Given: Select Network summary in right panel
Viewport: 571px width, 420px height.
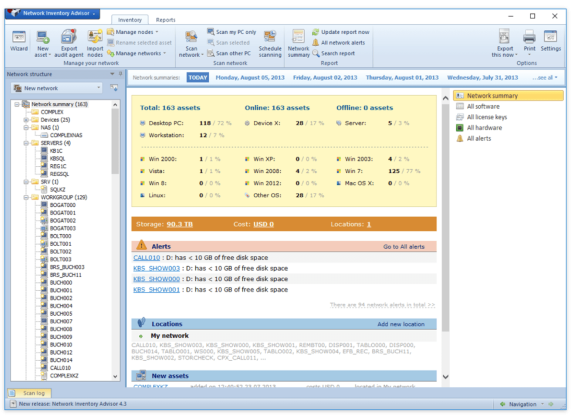Looking at the screenshot, I should point(508,96).
